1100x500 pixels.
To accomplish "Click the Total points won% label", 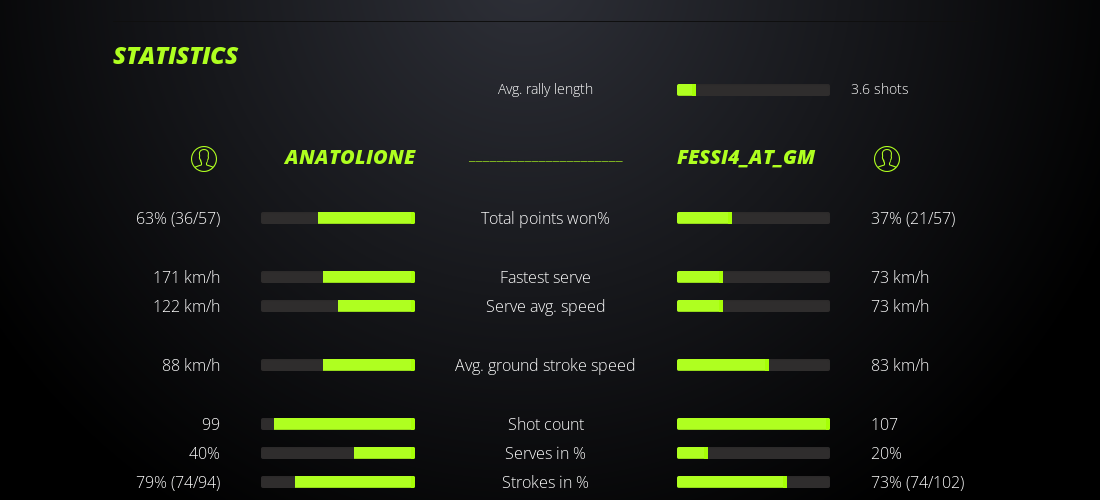I will [x=545, y=218].
